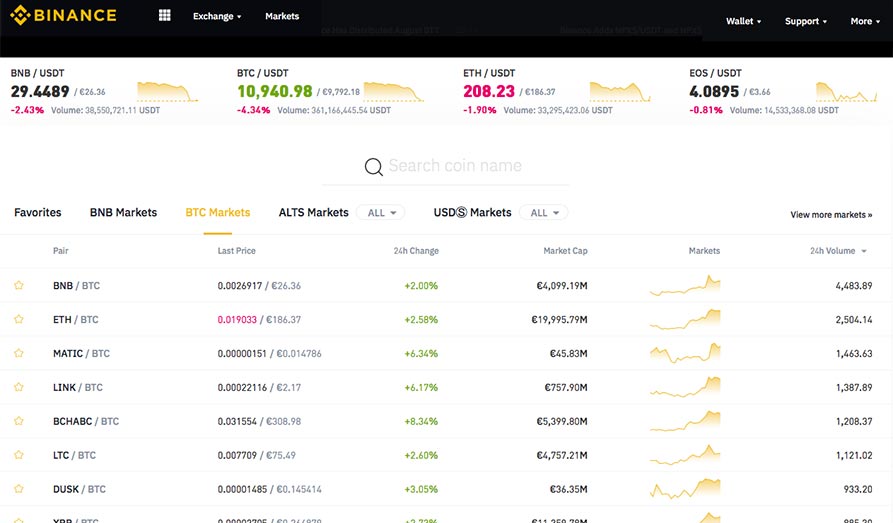The image size is (893, 523).
Task: Favorite the BNB / BTC pair star
Action: click(x=19, y=285)
